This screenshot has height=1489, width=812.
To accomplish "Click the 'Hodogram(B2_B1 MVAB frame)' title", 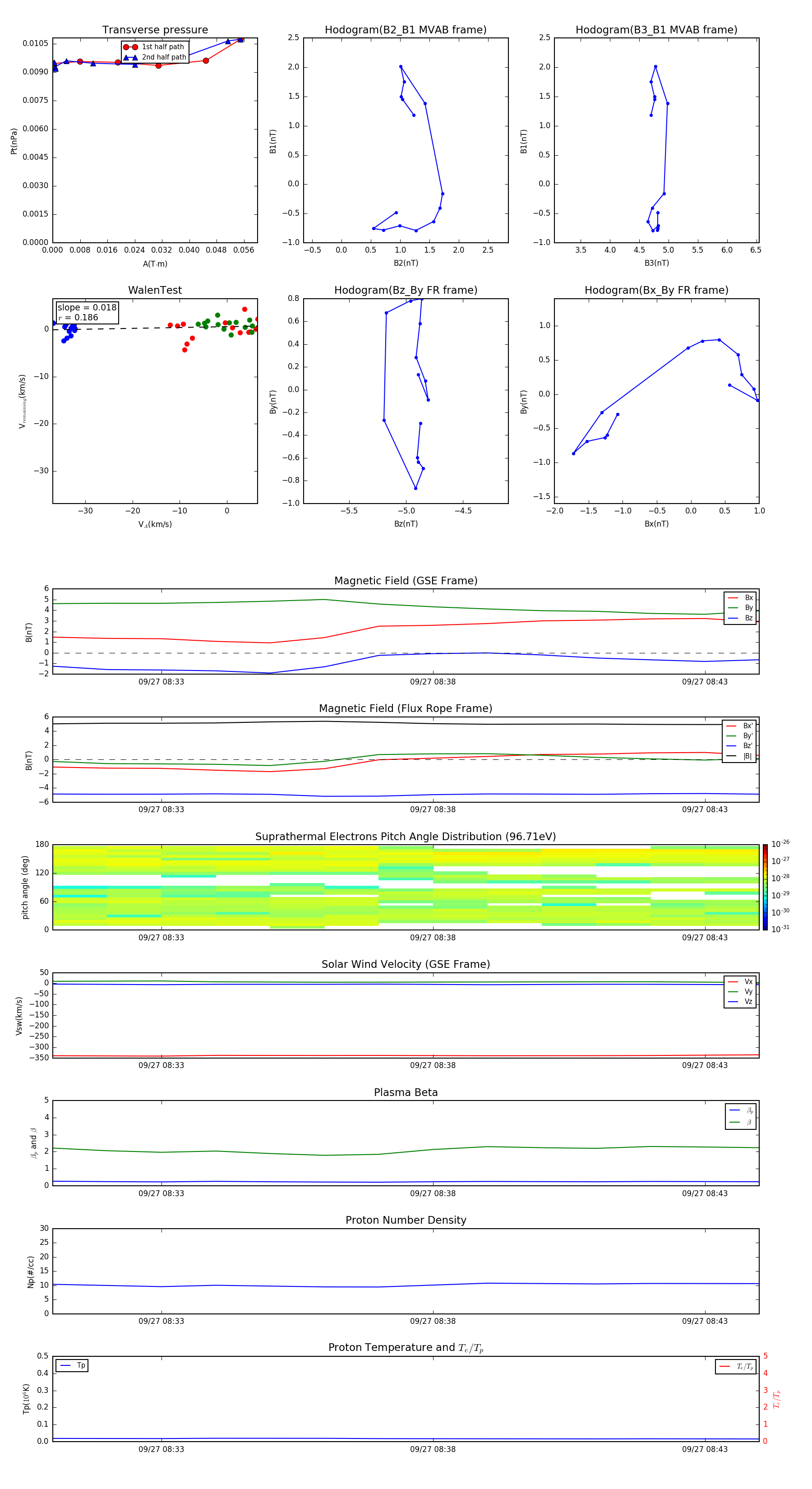I will pyautogui.click(x=406, y=30).
